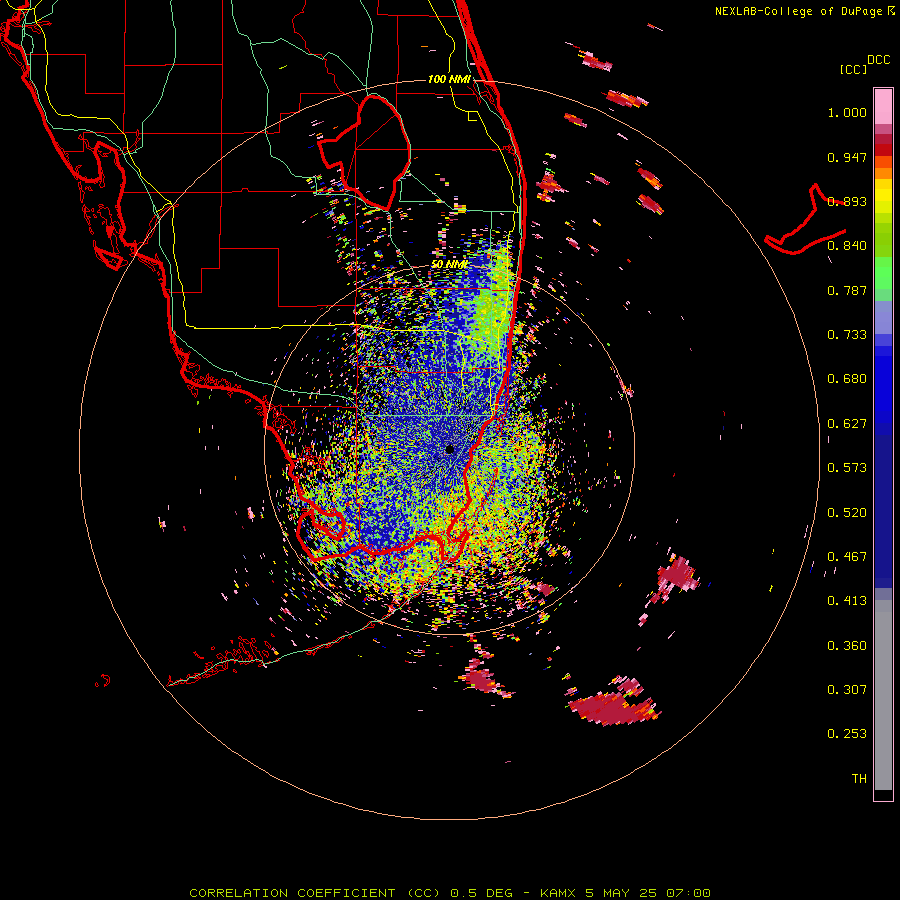Click the 0.627 color scale value
This screenshot has width=900, height=900.
point(847,424)
